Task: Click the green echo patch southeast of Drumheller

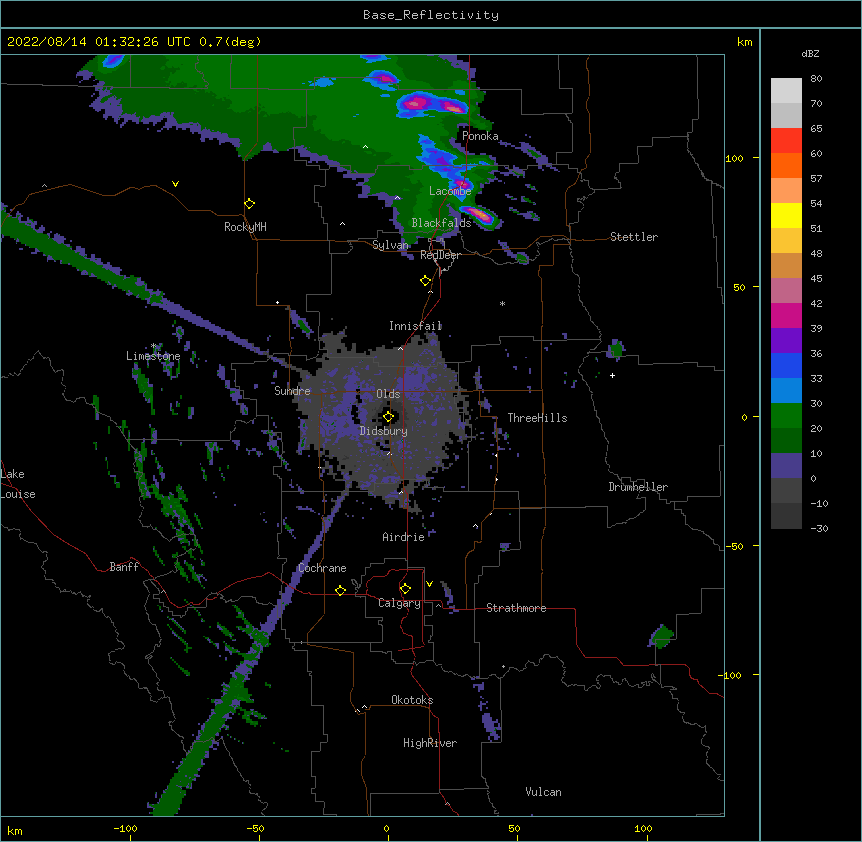Action: pos(662,636)
